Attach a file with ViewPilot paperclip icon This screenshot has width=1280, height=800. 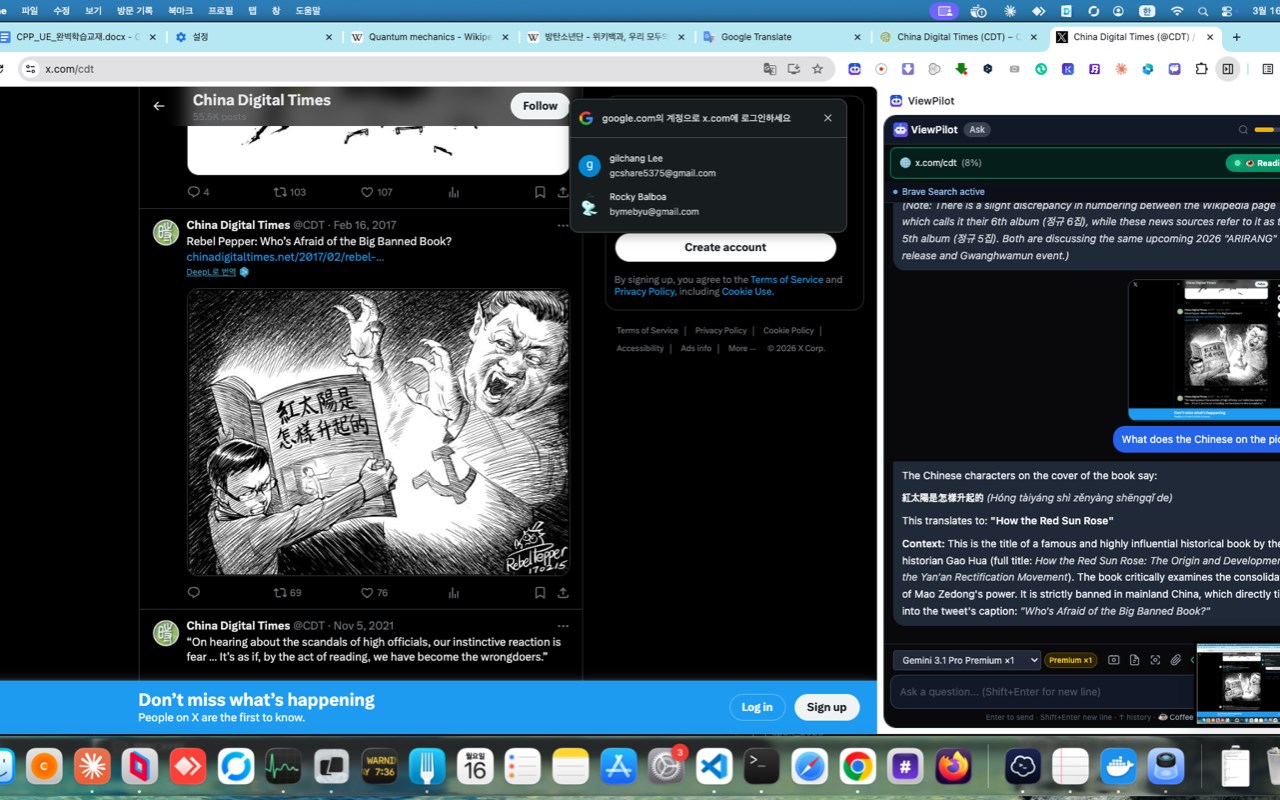(x=1176, y=660)
